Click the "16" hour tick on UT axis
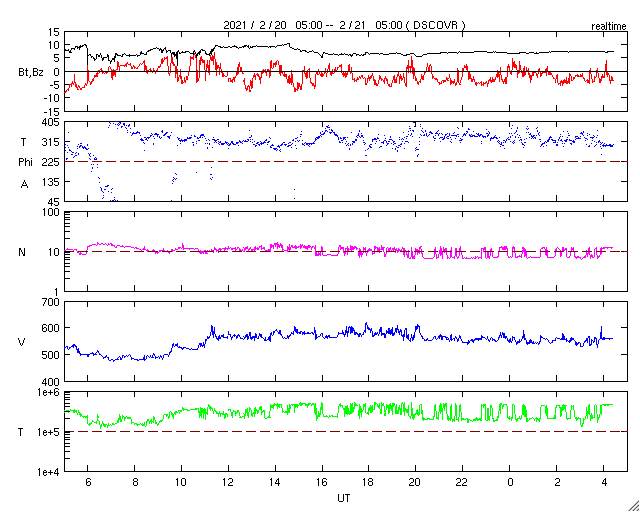The image size is (640, 512). (x=322, y=482)
